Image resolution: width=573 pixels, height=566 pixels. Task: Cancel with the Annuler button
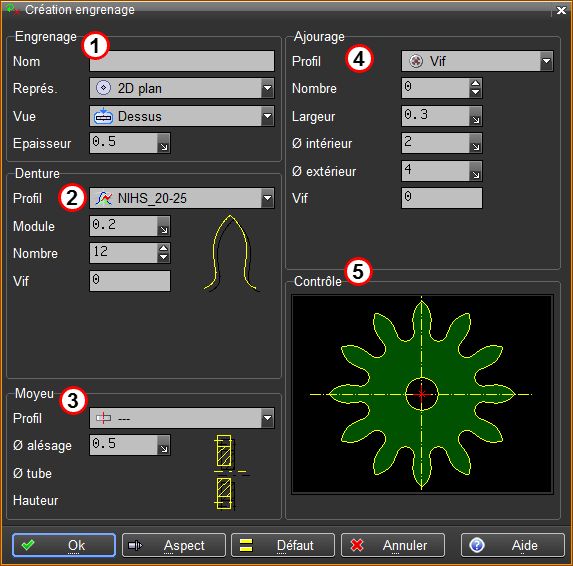tap(393, 545)
